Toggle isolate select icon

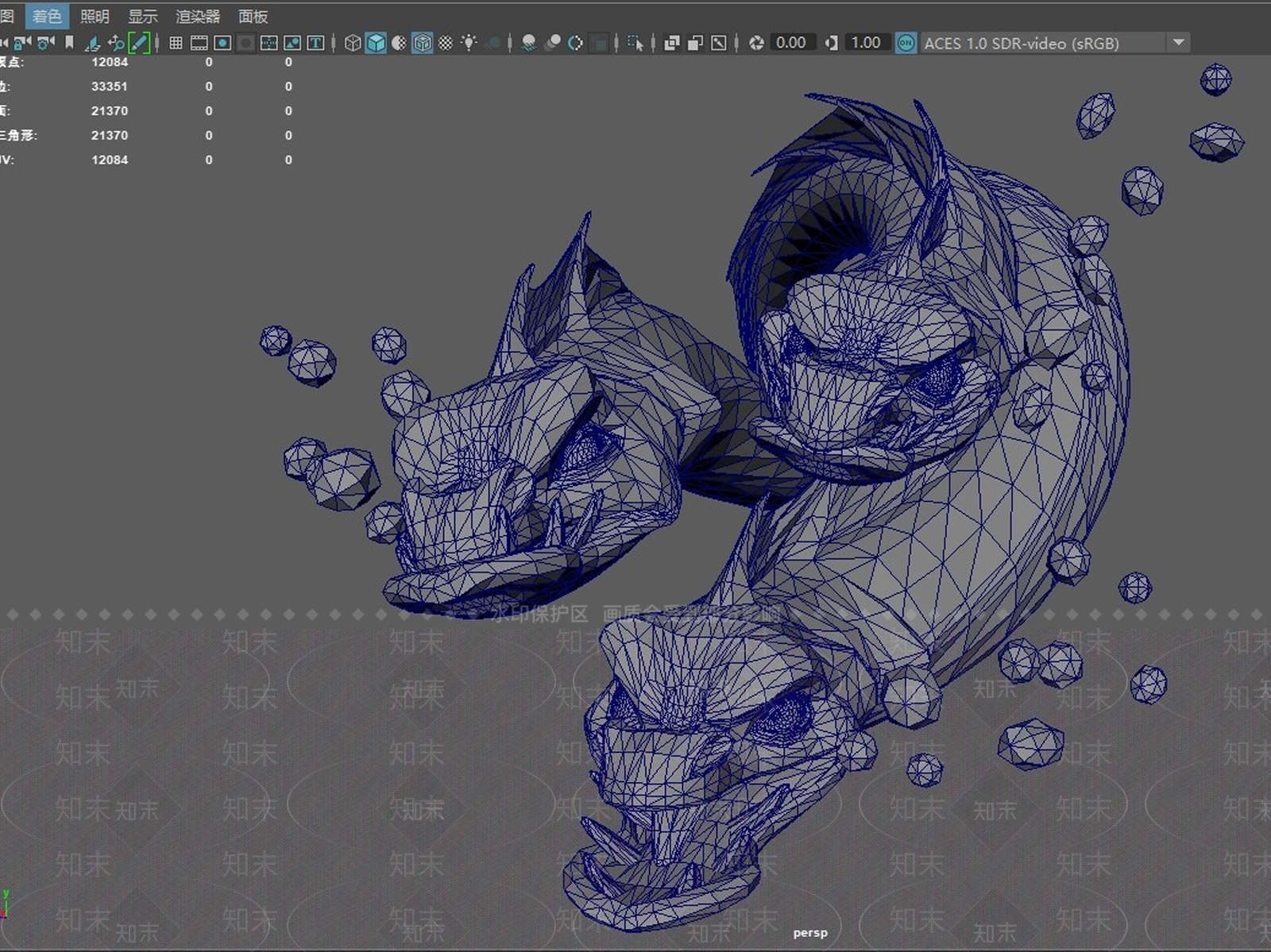pos(635,43)
